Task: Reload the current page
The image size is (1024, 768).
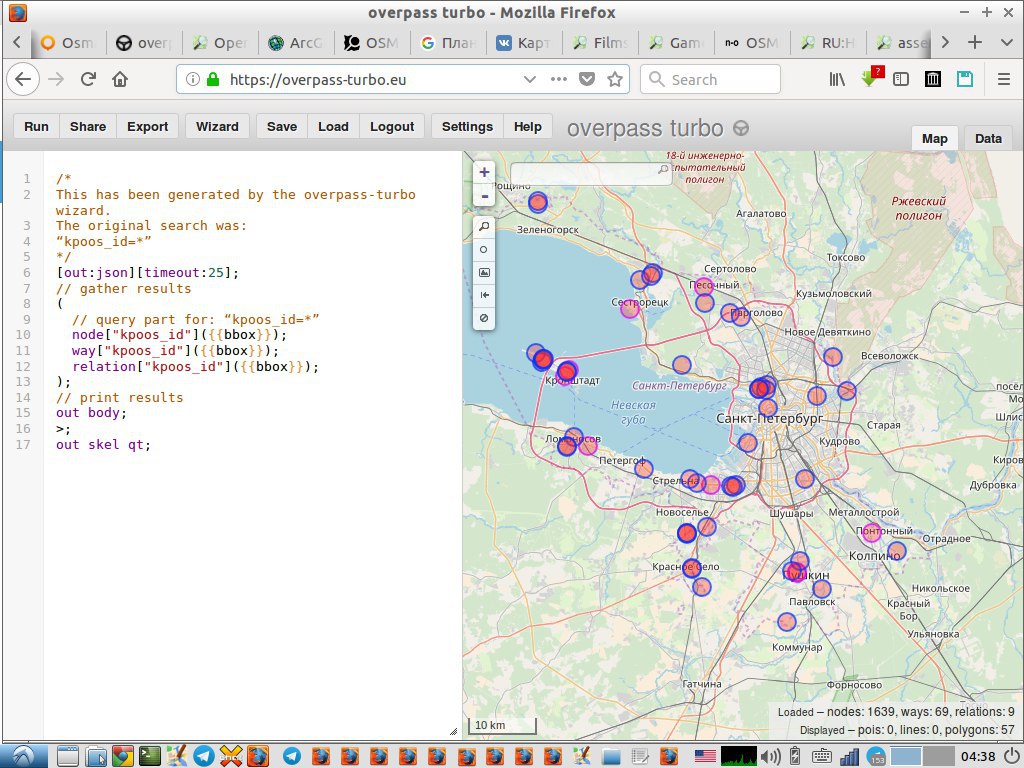Action: pyautogui.click(x=88, y=79)
